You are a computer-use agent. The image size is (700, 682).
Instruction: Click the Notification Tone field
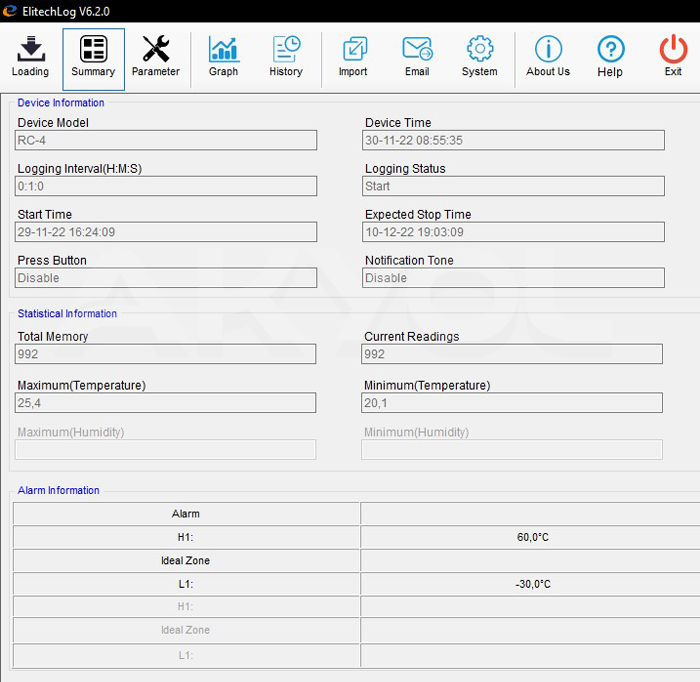pyautogui.click(x=513, y=278)
